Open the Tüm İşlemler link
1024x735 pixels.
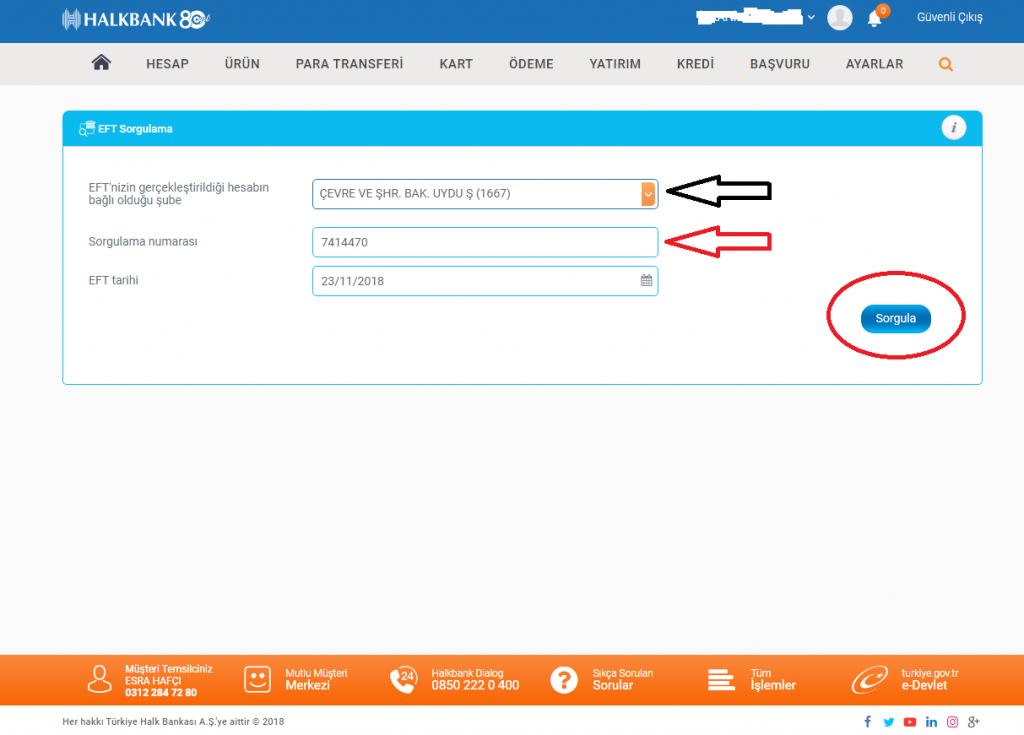(x=773, y=679)
